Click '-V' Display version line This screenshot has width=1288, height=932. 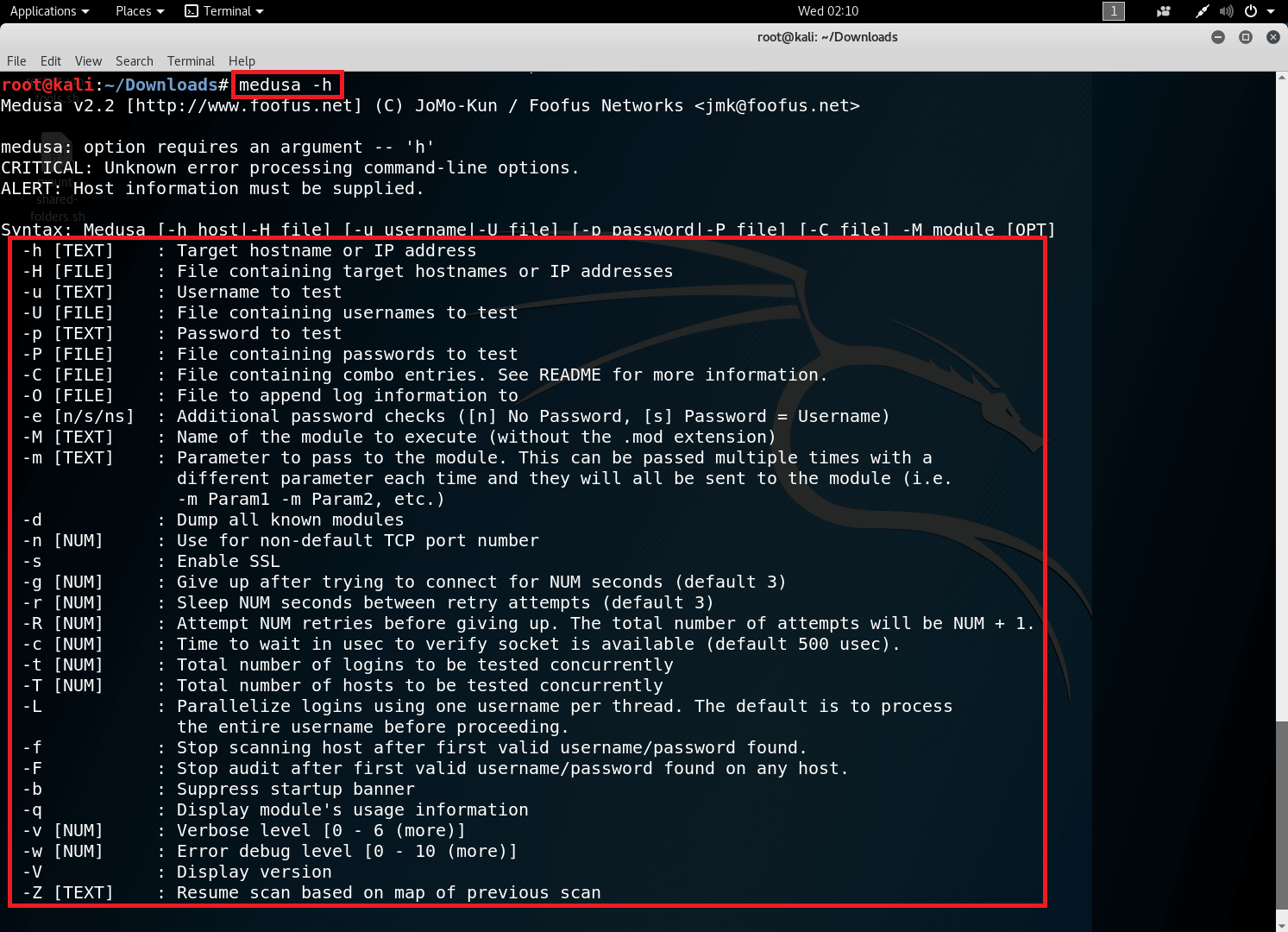(177, 872)
